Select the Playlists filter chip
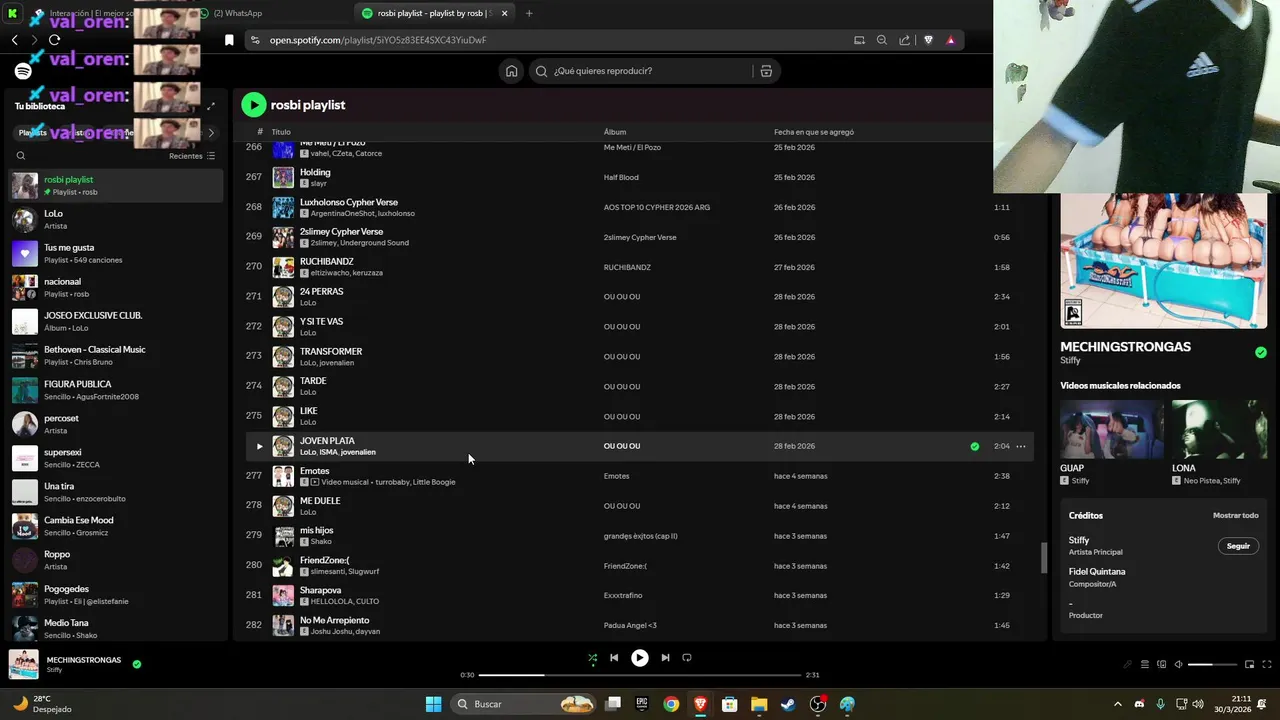The height and width of the screenshot is (720, 1280). click(x=32, y=132)
